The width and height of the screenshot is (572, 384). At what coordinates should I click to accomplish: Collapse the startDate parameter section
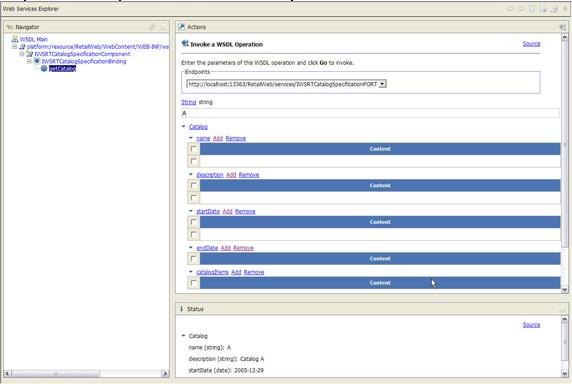click(191, 211)
